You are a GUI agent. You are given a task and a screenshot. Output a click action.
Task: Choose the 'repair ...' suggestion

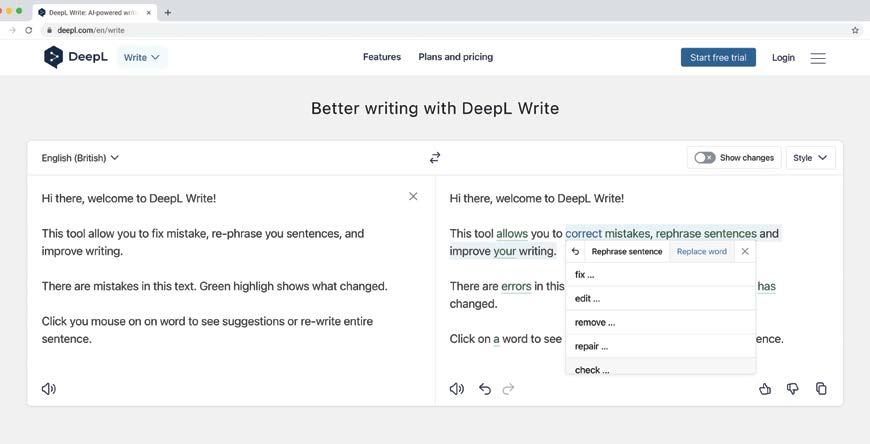point(660,346)
